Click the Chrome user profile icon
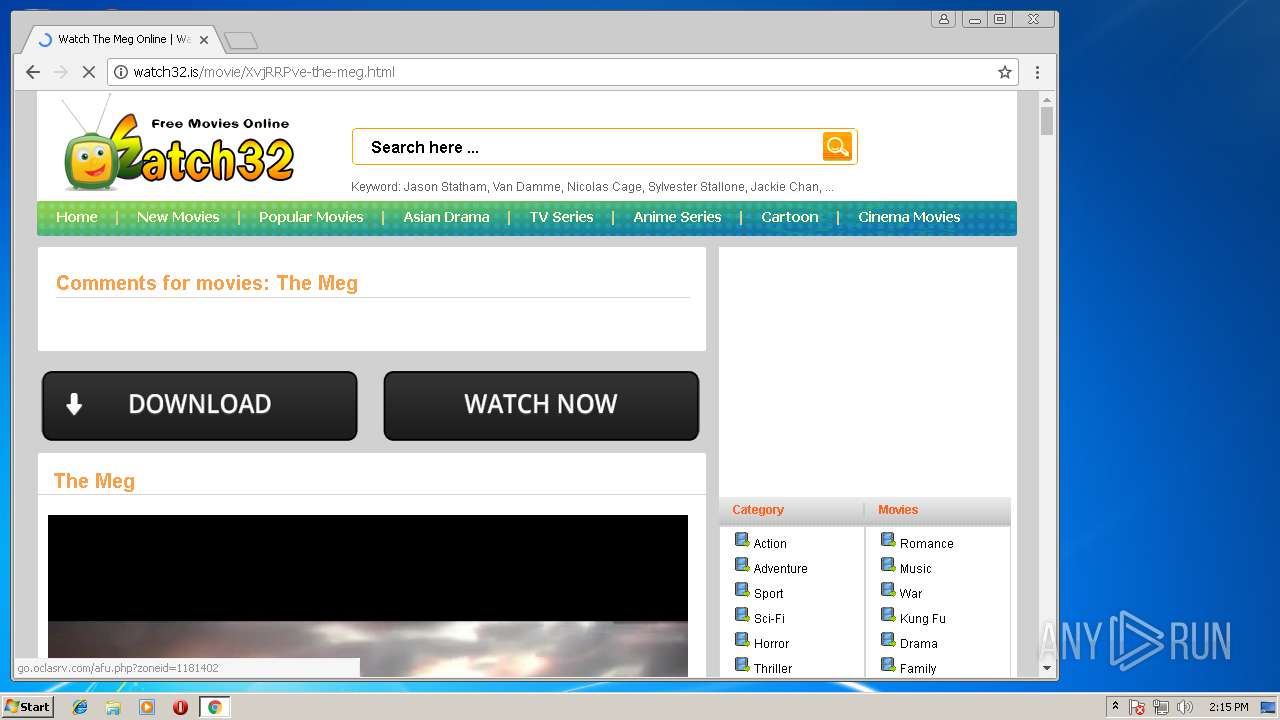Viewport: 1280px width, 720px height. (943, 19)
